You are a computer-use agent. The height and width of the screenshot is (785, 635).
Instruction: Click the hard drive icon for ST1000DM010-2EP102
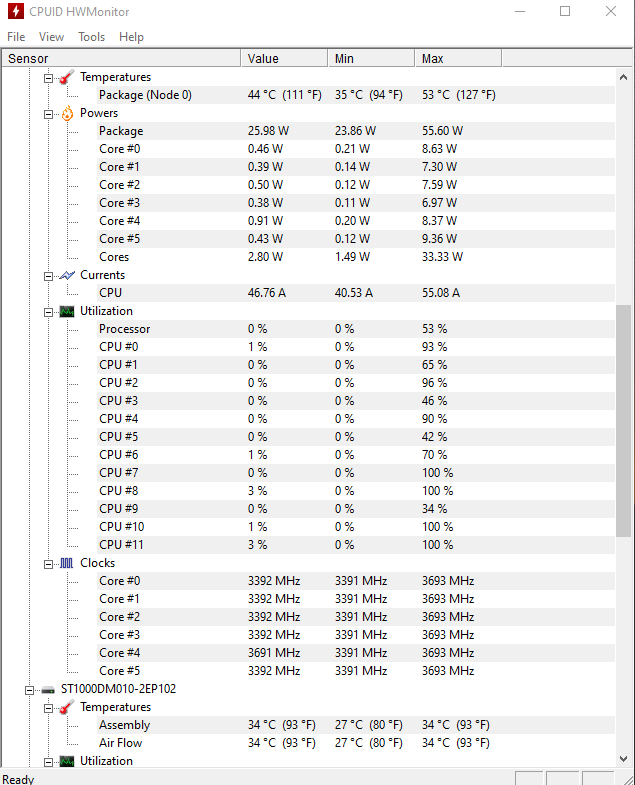tap(48, 690)
